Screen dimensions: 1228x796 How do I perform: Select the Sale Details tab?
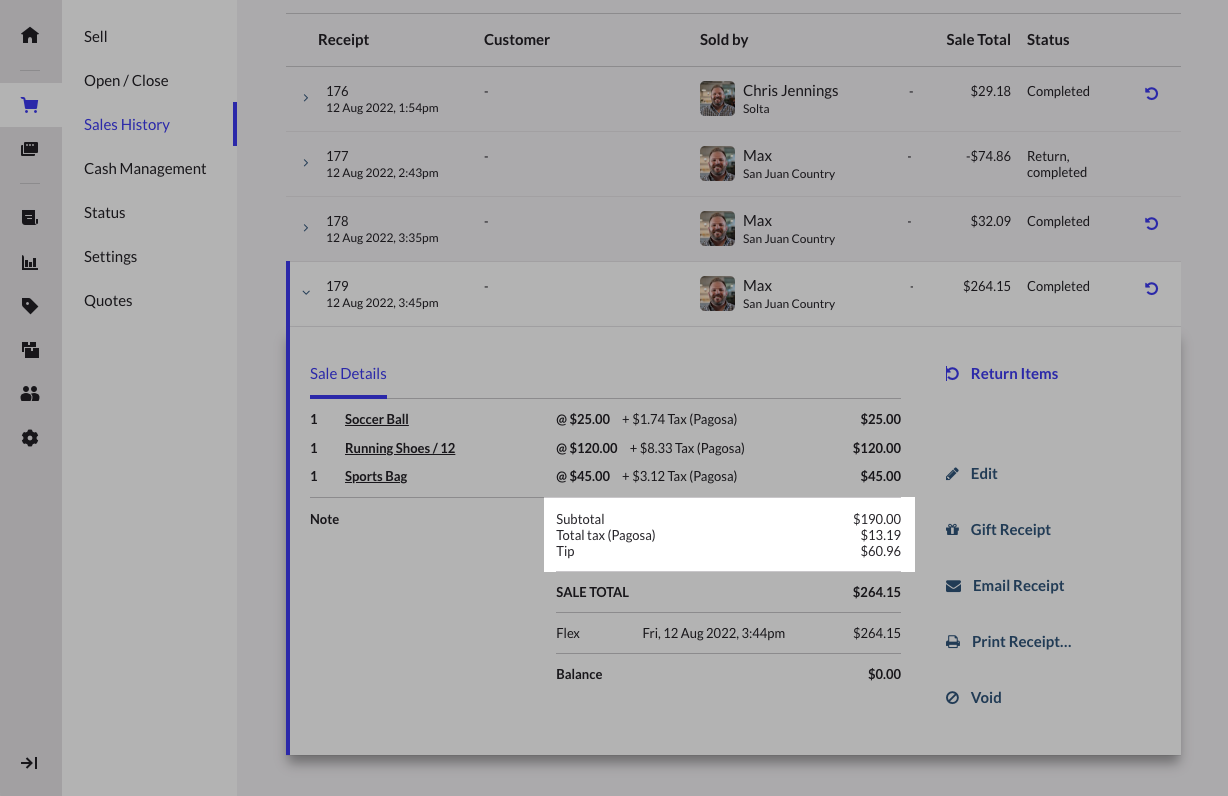(348, 374)
